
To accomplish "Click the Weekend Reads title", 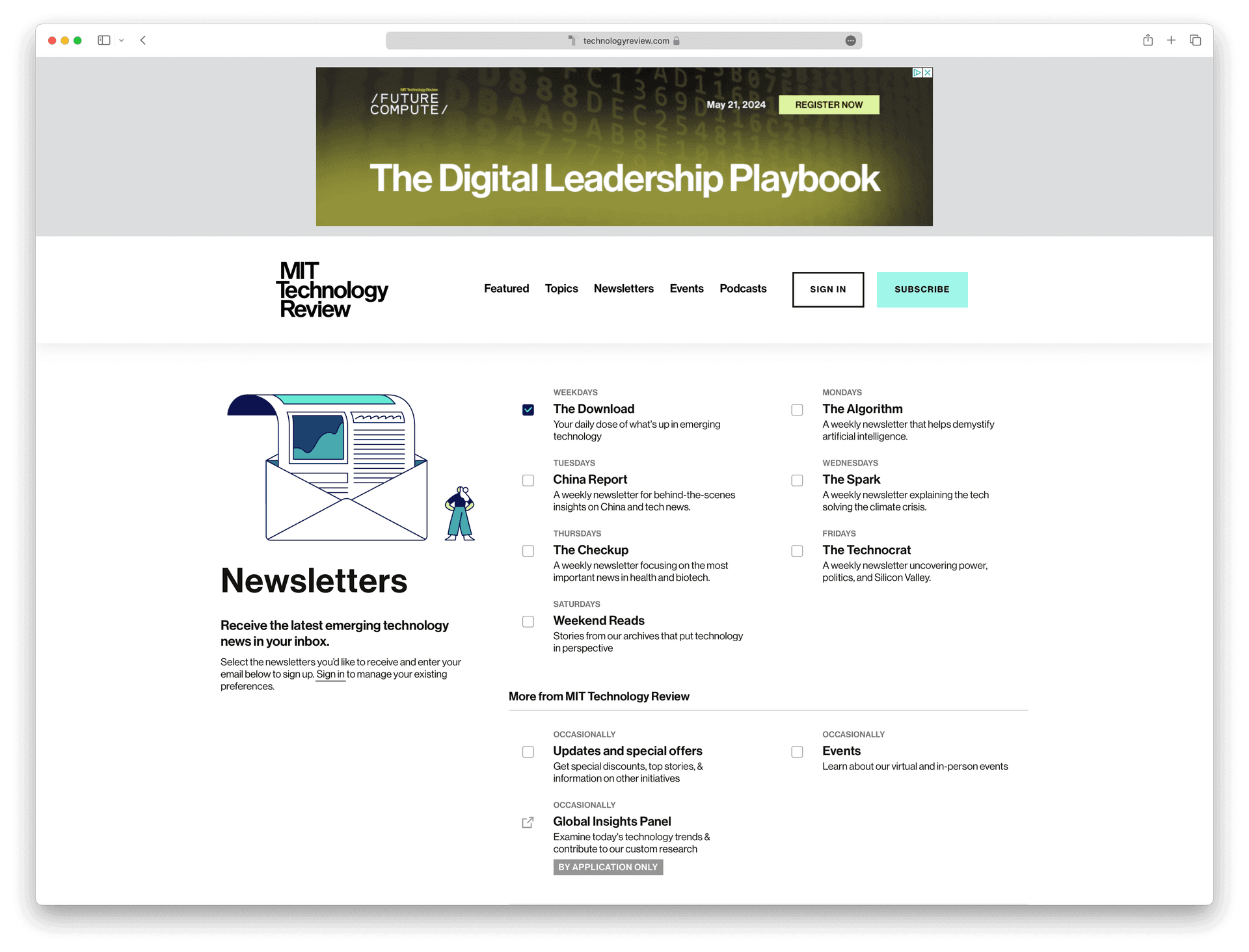I will tap(598, 621).
